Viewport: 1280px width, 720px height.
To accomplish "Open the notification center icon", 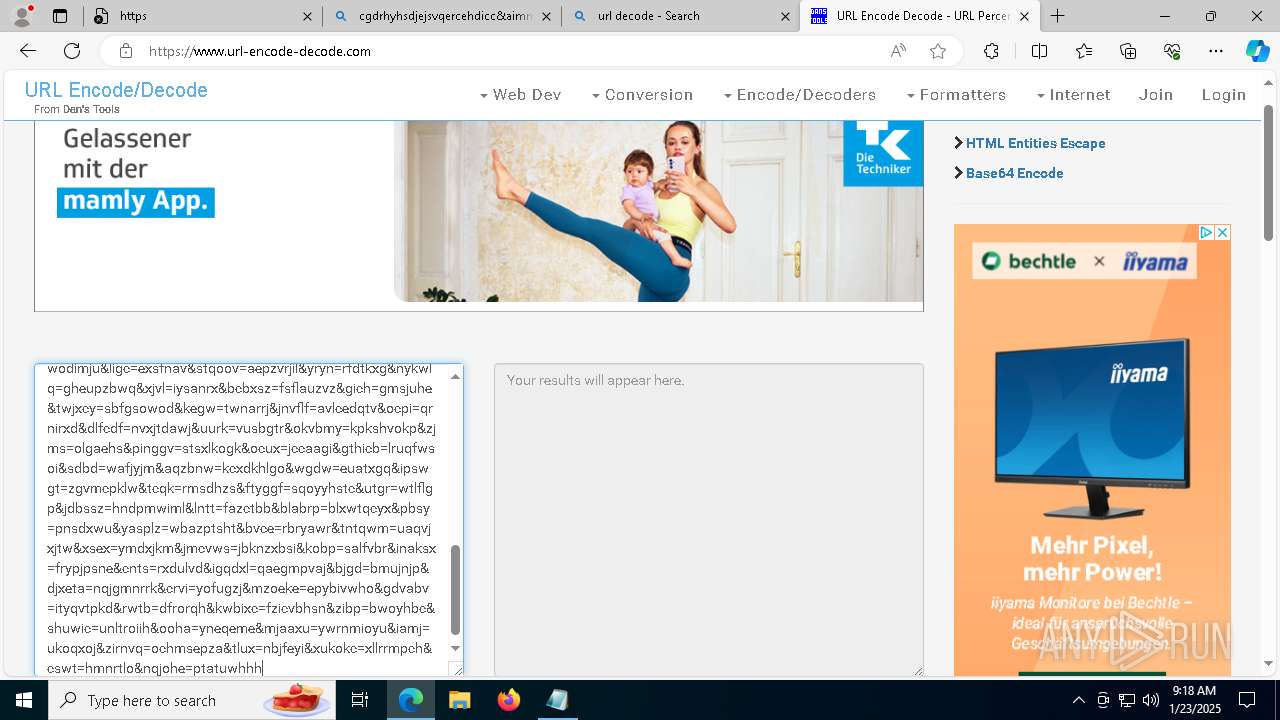I will pyautogui.click(x=1247, y=700).
